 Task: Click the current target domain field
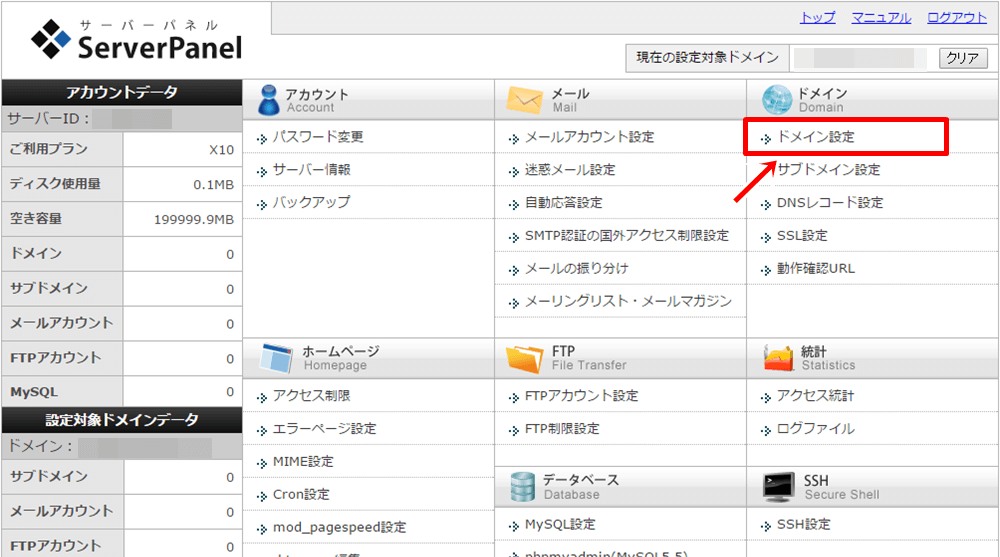click(860, 58)
